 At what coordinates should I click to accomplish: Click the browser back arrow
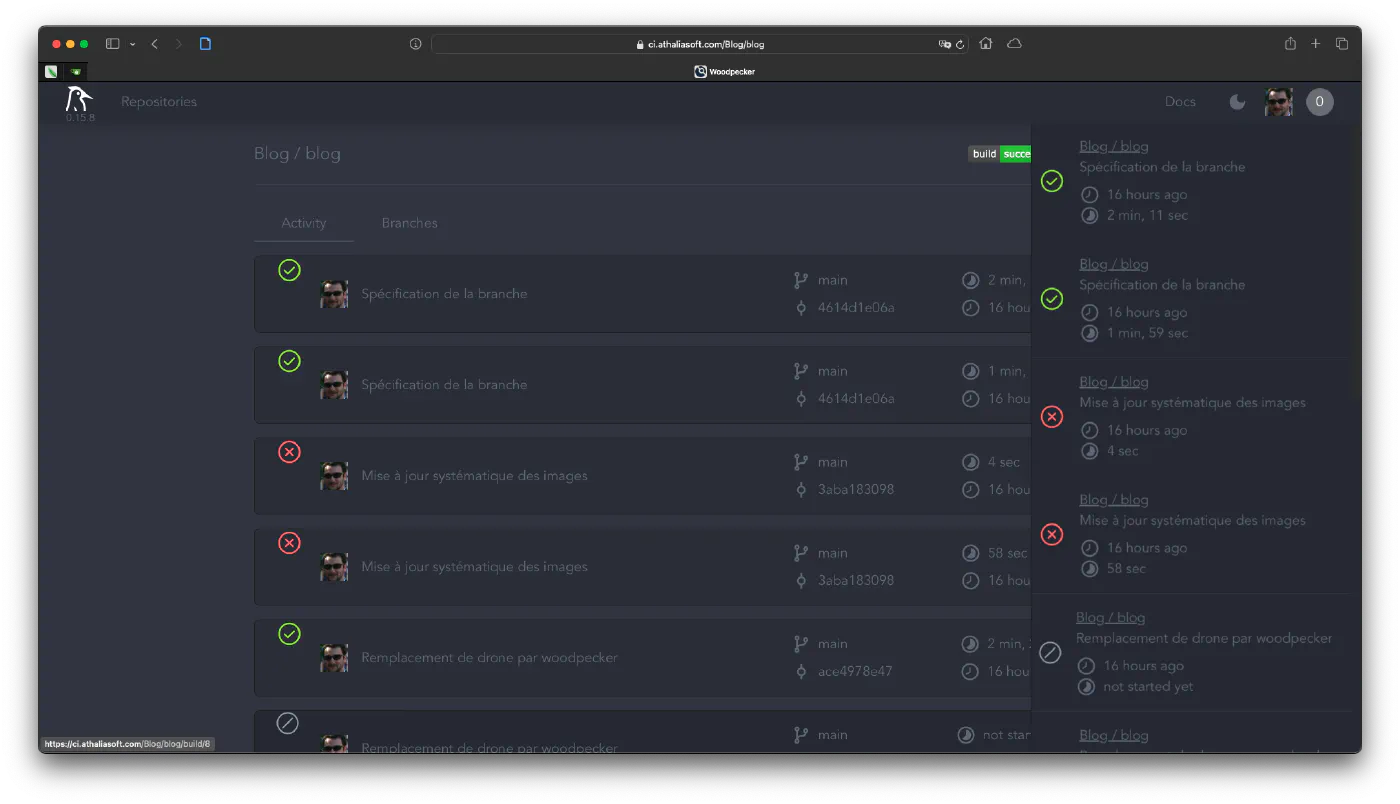pyautogui.click(x=154, y=44)
